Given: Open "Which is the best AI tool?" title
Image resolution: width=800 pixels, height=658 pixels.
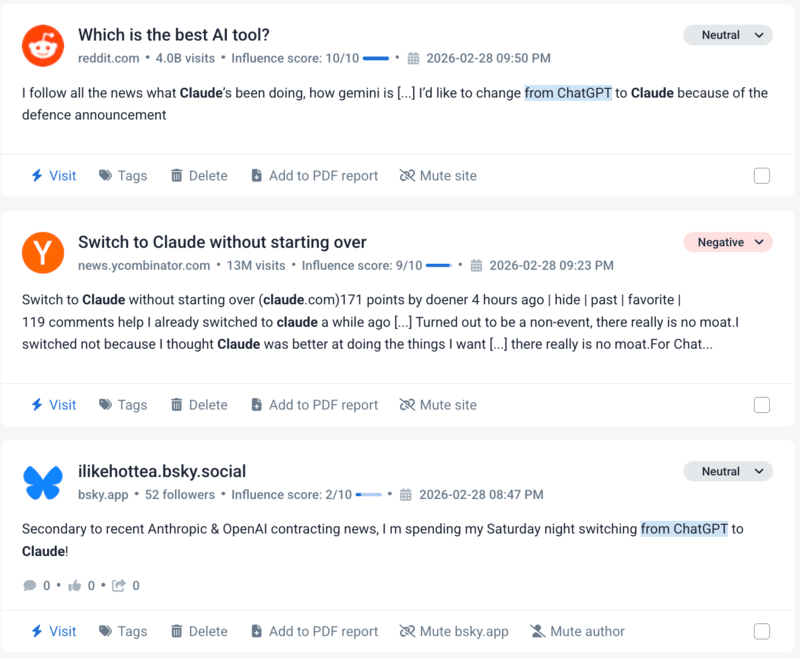Looking at the screenshot, I should (x=174, y=35).
